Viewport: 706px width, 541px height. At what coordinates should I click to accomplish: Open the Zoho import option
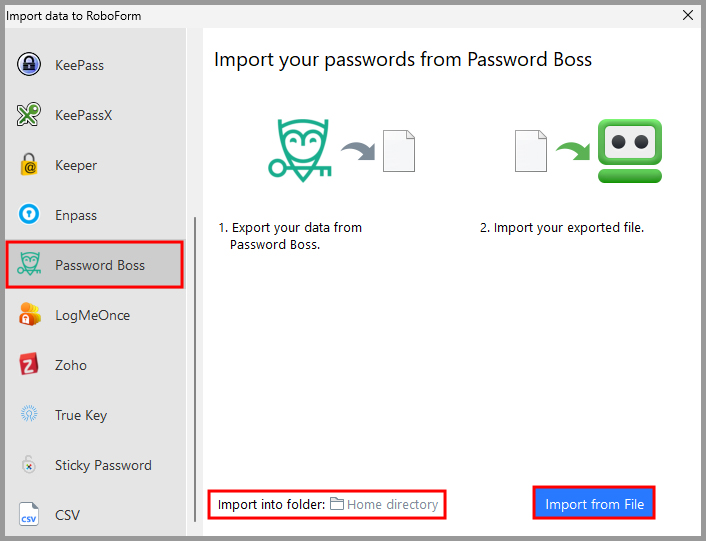click(x=70, y=365)
